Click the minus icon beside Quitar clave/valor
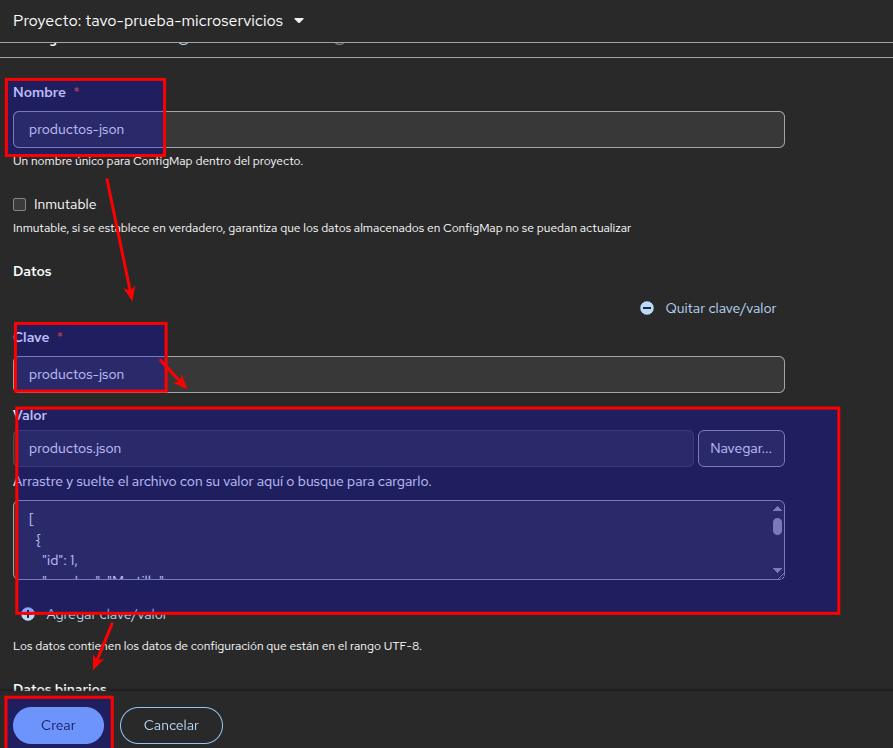Screen dimensions: 893x748 tap(647, 308)
